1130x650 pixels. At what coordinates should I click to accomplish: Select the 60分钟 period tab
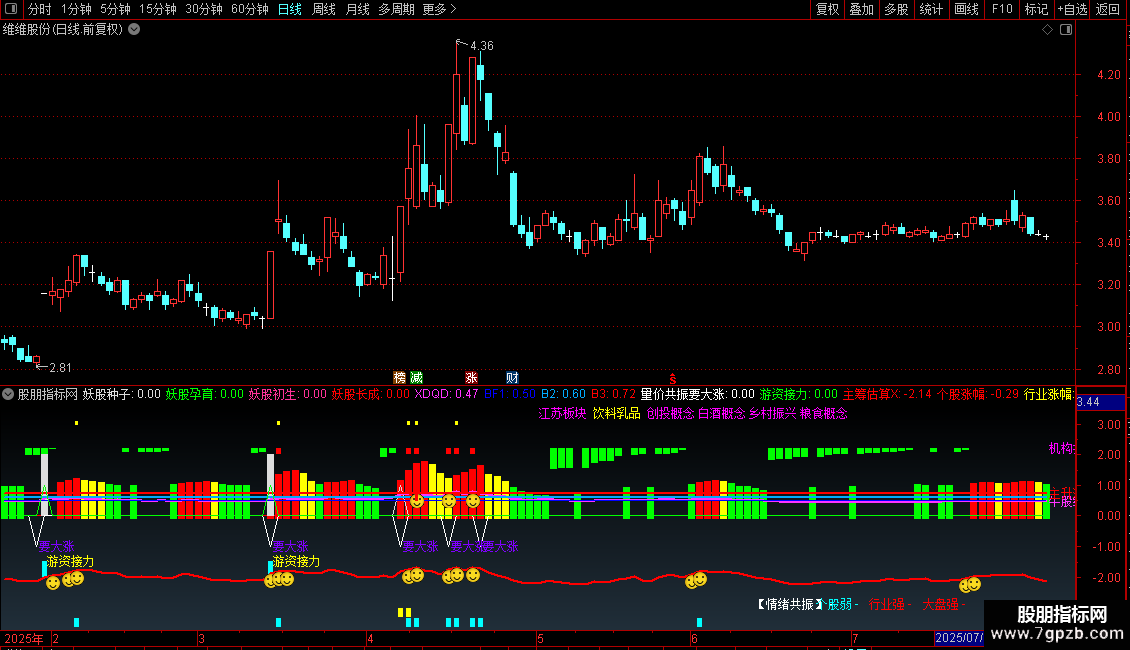(249, 9)
